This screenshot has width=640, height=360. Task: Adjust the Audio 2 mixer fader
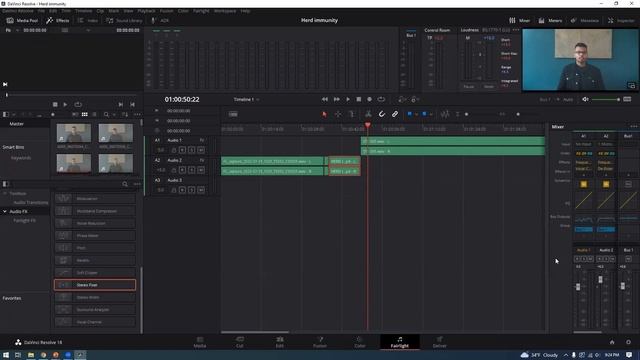[600, 280]
